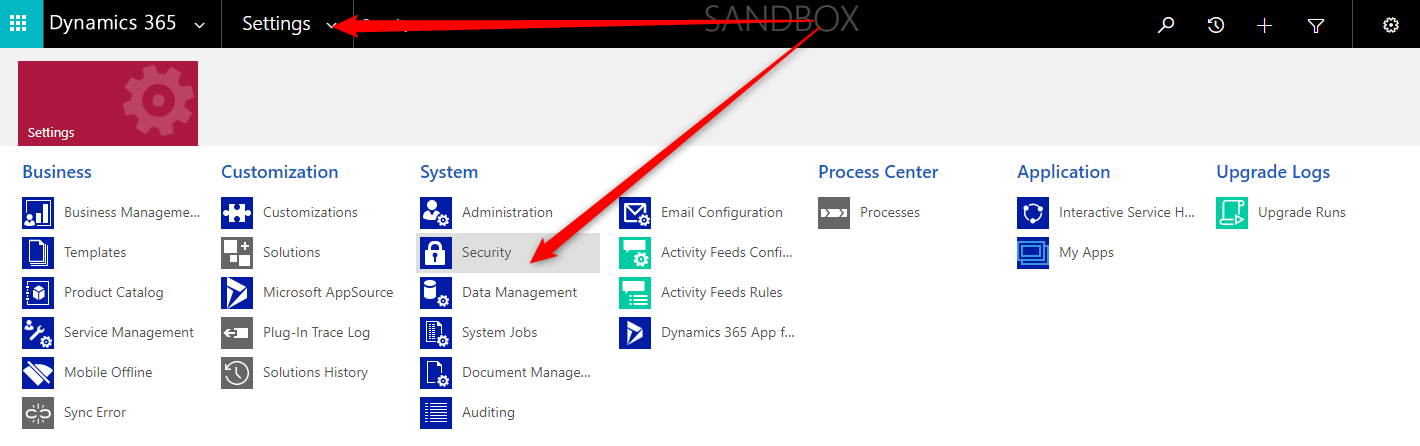Click the plus quick create icon
Viewport: 1420px width, 446px height.
[1265, 25]
